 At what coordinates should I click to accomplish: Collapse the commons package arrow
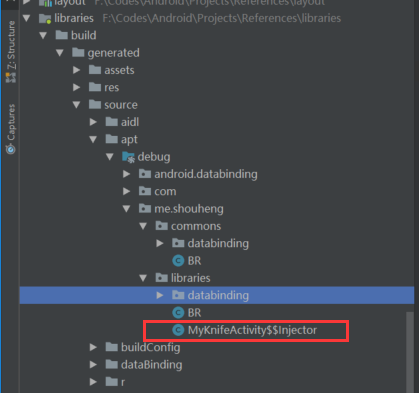pos(143,226)
